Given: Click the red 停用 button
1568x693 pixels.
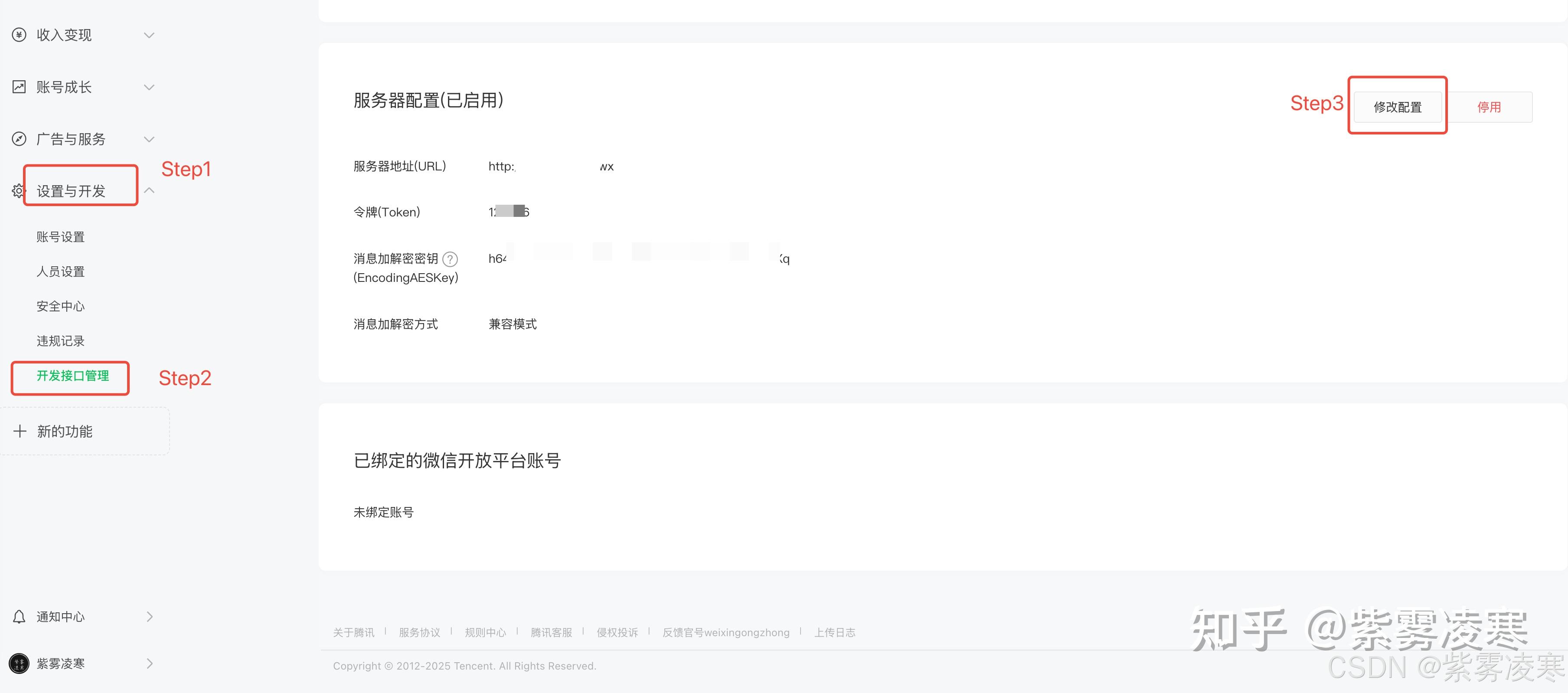Looking at the screenshot, I should [1489, 107].
